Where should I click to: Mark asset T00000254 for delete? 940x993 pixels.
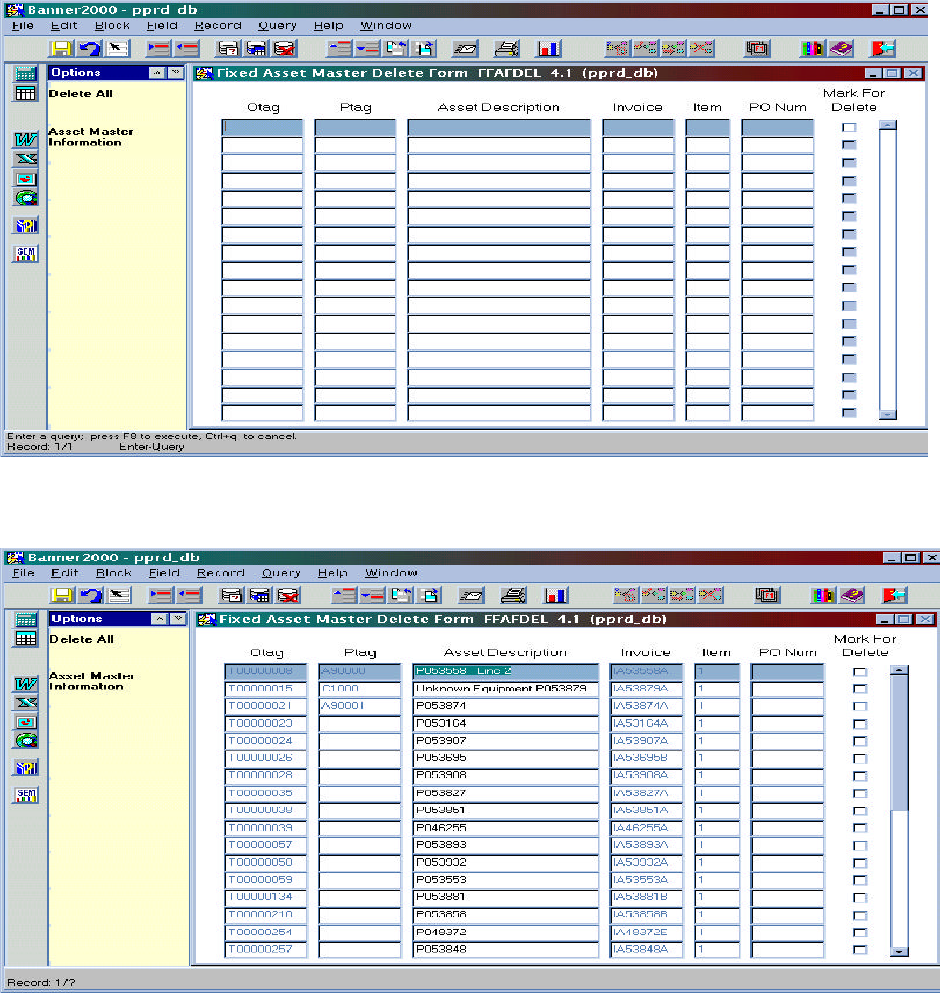pos(860,932)
